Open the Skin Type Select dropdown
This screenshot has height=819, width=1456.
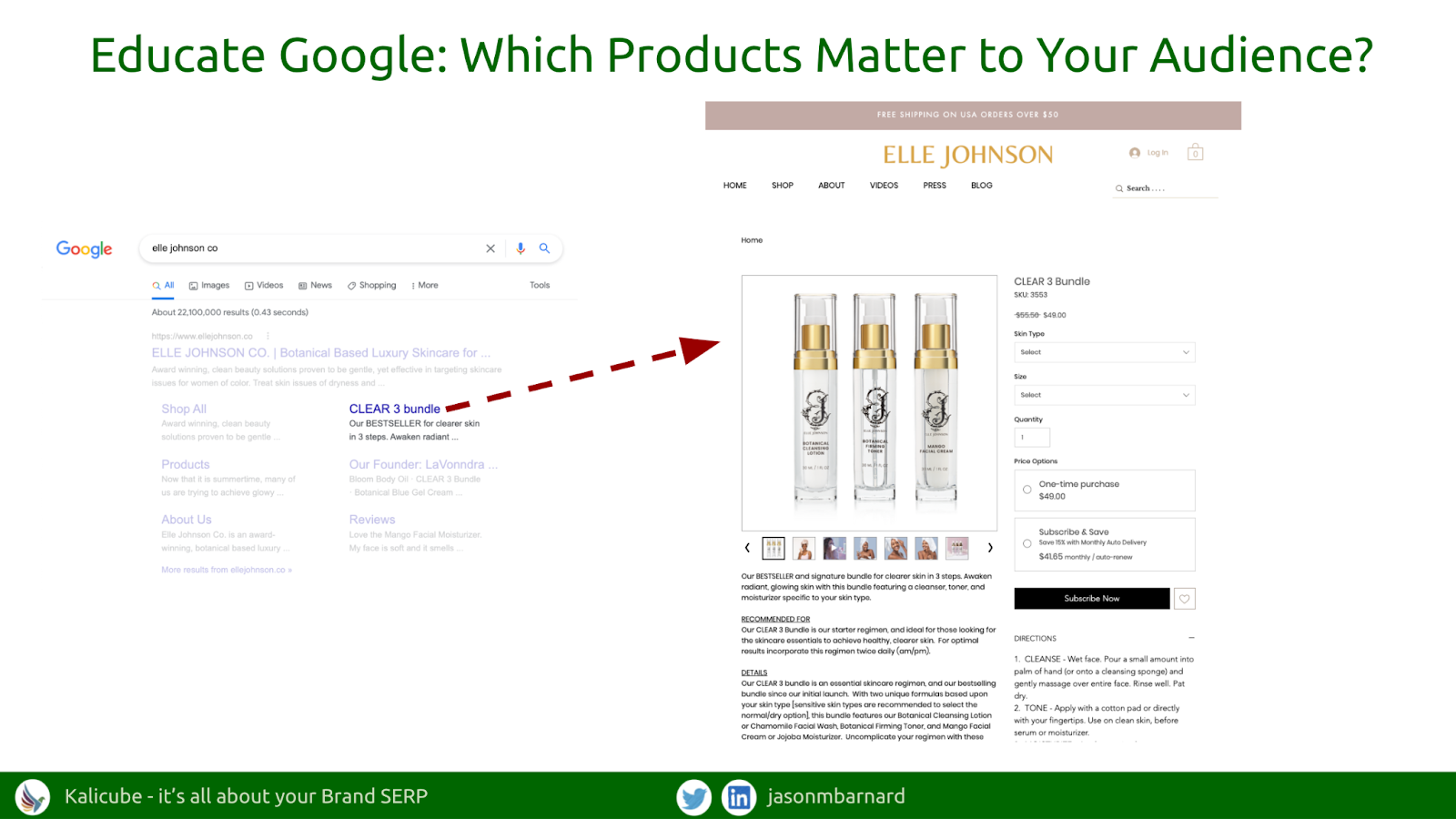click(1105, 352)
